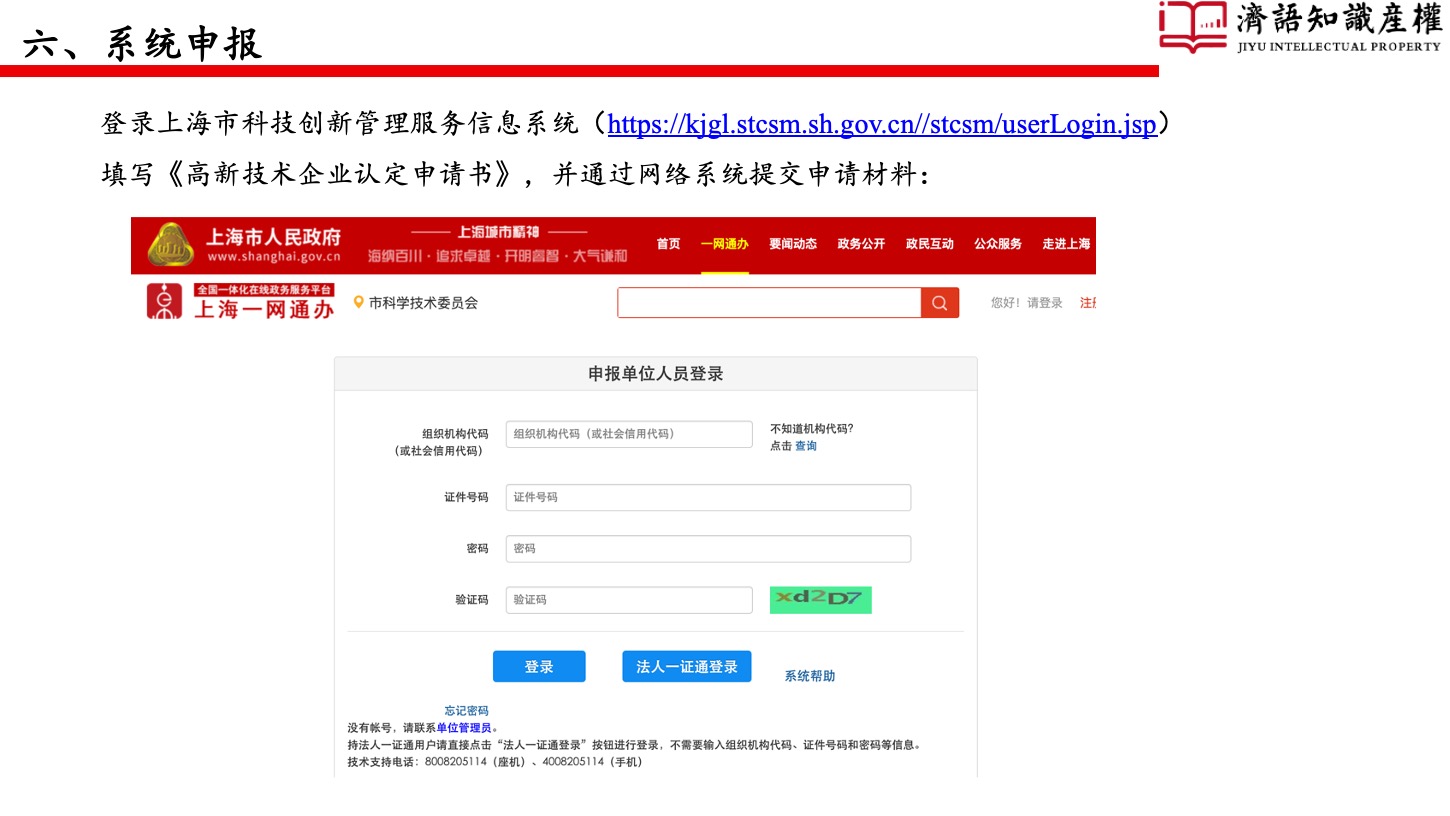Click the Jiyu Intellectual Property logo
The height and width of the screenshot is (816, 1450).
click(x=1299, y=27)
